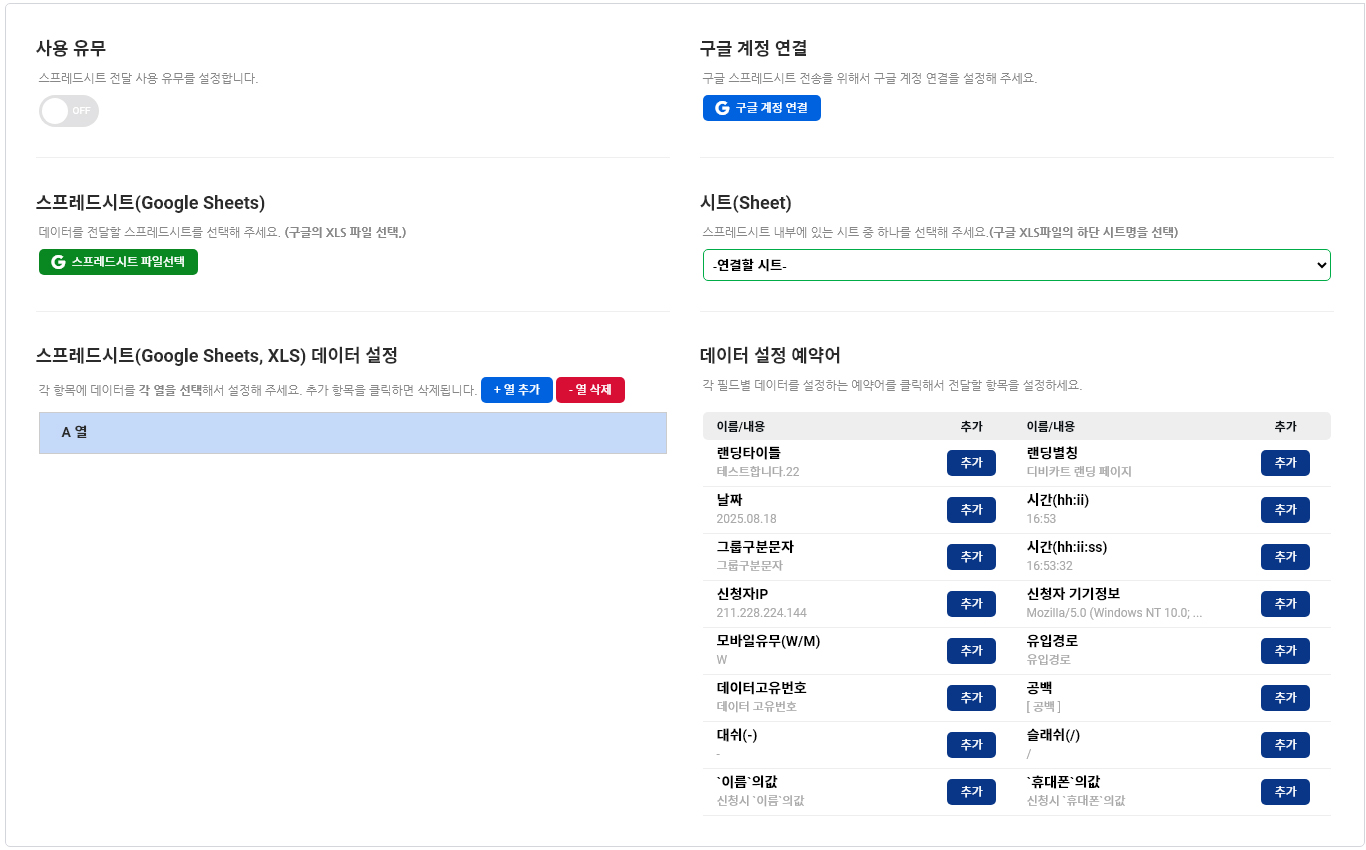Add the 신청자 기기정보 reserved word
Viewport: 1366px width, 850px height.
click(1284, 604)
